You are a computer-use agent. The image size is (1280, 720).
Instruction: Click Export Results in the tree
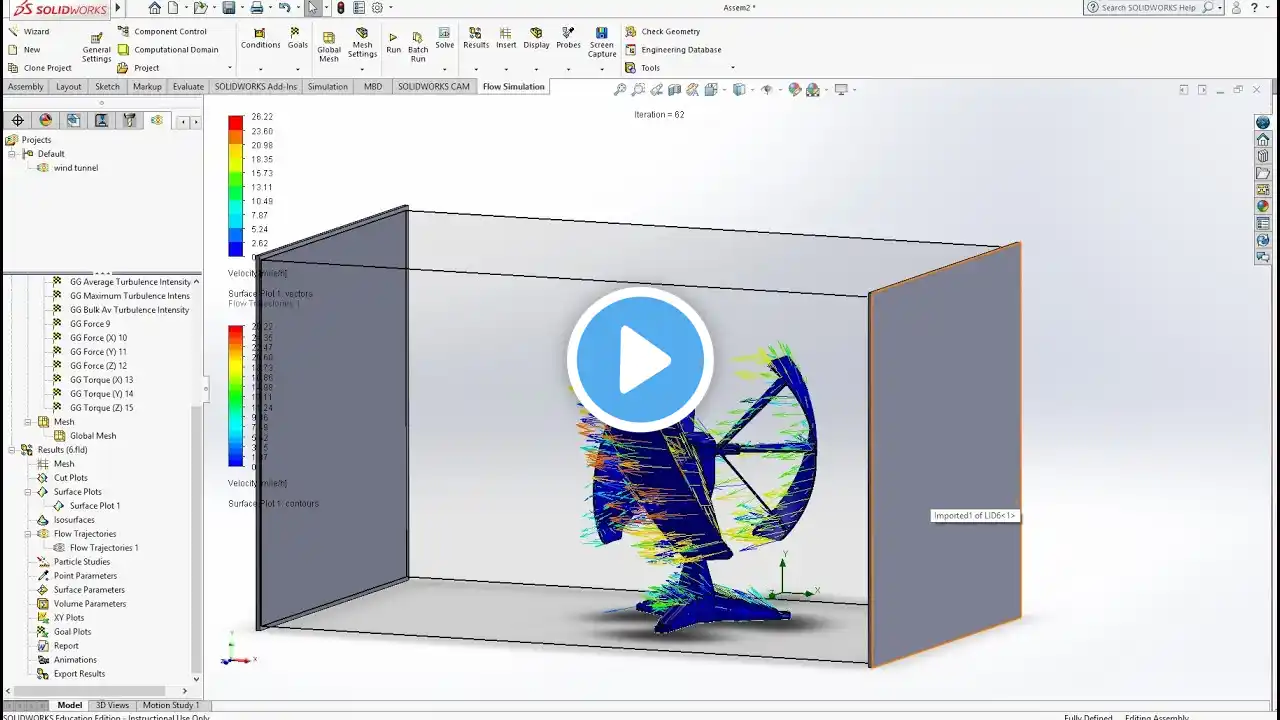tap(71, 674)
